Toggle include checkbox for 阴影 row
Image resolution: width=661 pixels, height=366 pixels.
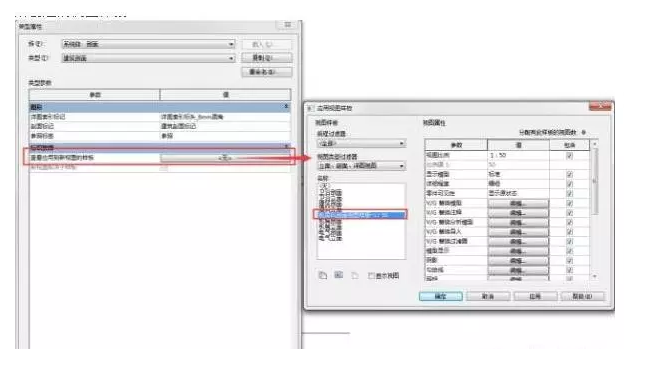[x=570, y=261]
